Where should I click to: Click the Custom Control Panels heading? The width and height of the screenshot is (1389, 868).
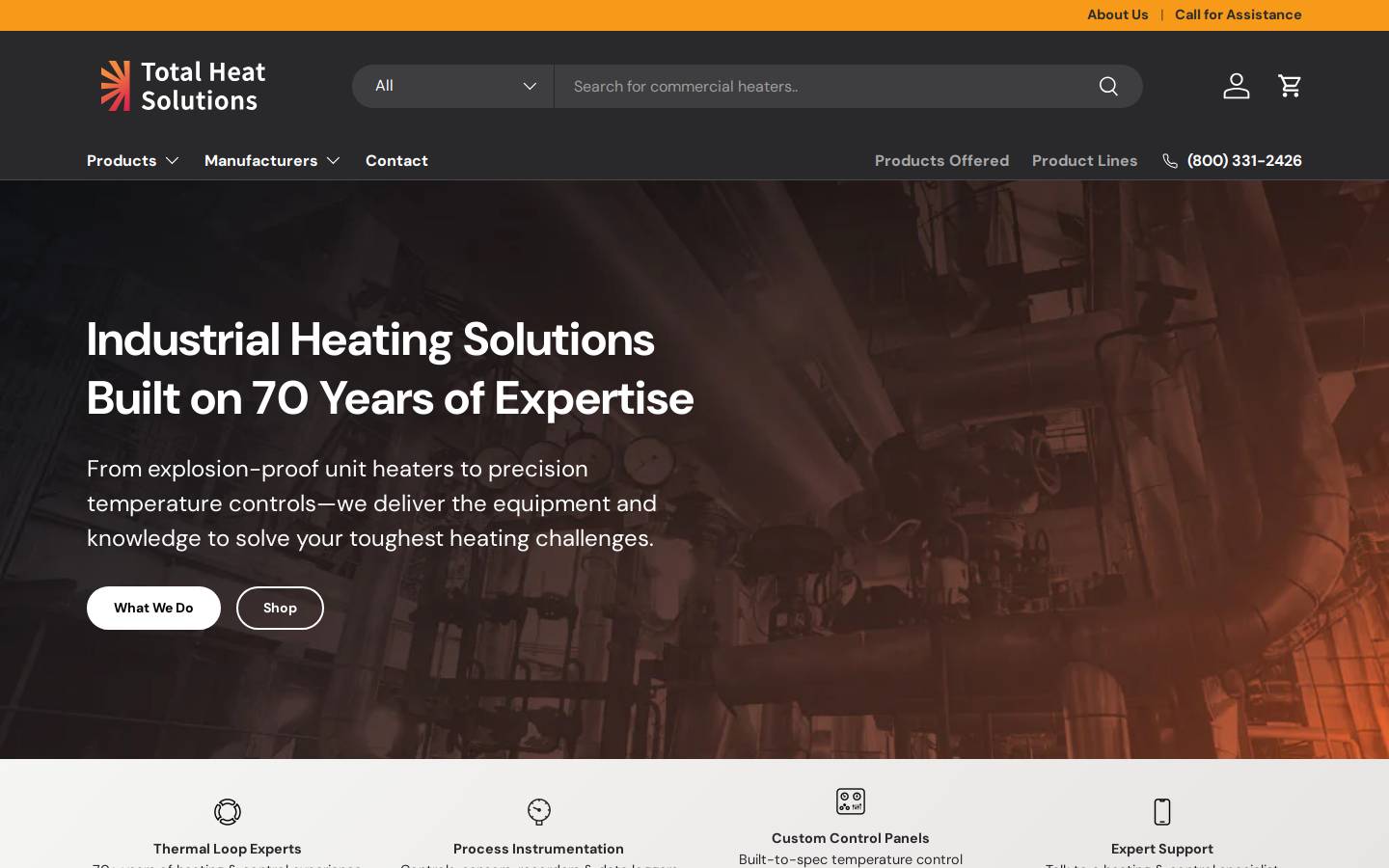[x=851, y=838]
